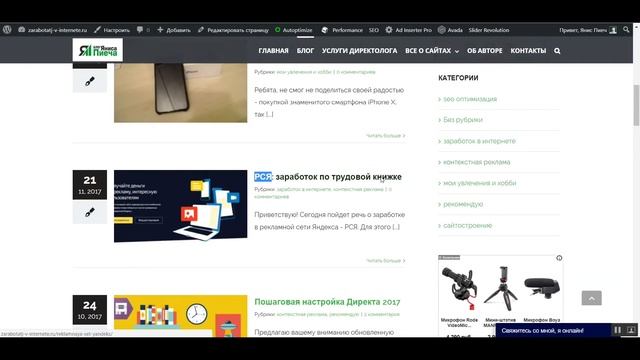Click the Микрофон Rode VideoMic product image
Image resolution: width=640 pixels, height=360 pixels.
coord(460,288)
